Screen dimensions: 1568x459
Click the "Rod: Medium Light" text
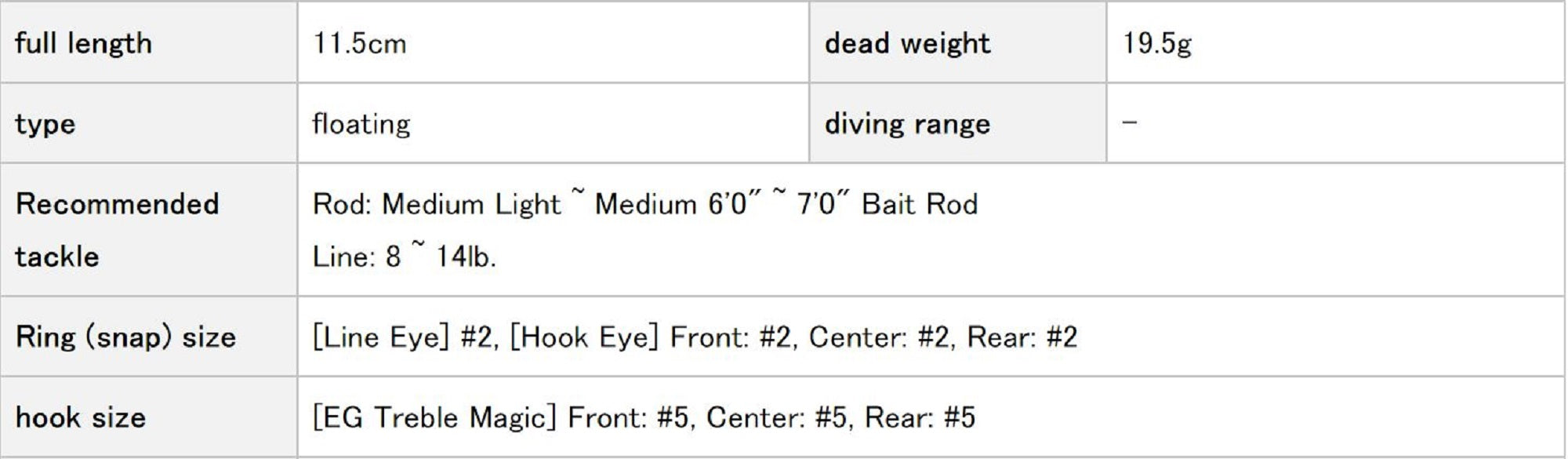pyautogui.click(x=436, y=205)
